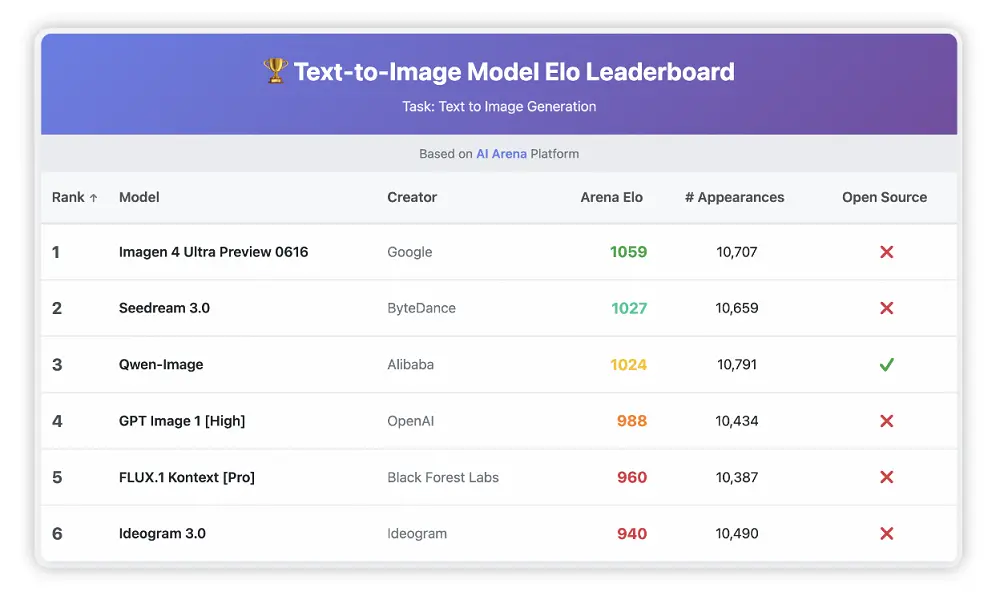Click the Imagen 4 Ultra Preview 0616 model name
The height and width of the screenshot is (596, 1000).
point(213,252)
